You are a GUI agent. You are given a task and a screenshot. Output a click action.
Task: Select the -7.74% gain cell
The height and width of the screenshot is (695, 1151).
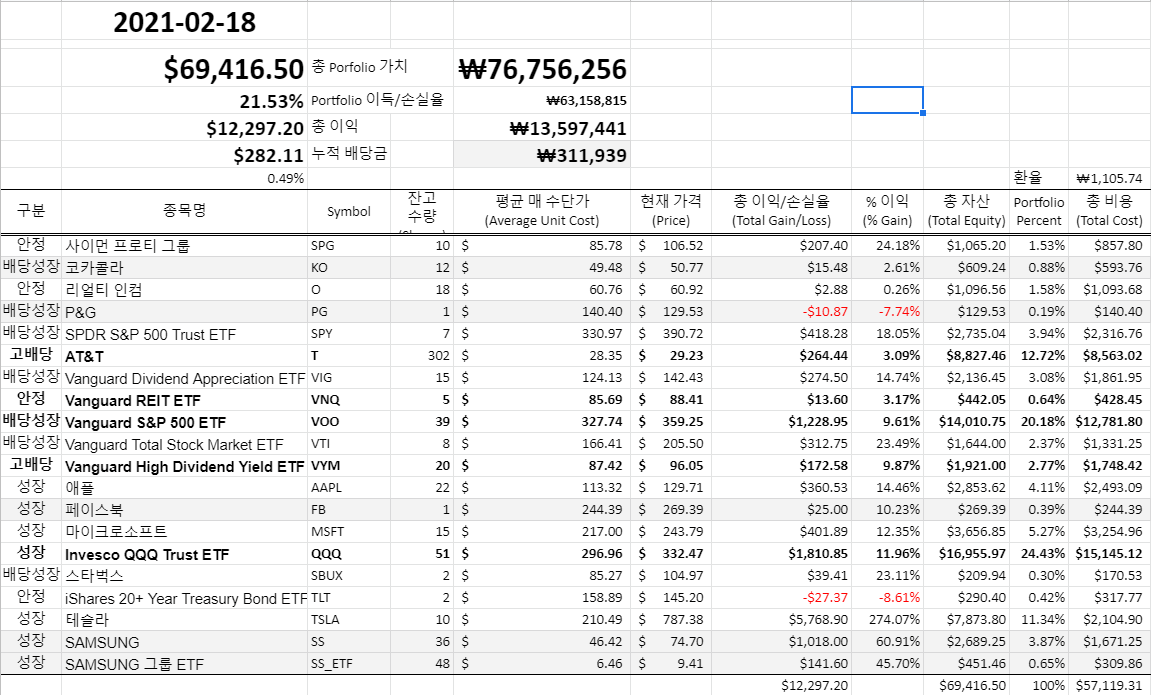[887, 311]
